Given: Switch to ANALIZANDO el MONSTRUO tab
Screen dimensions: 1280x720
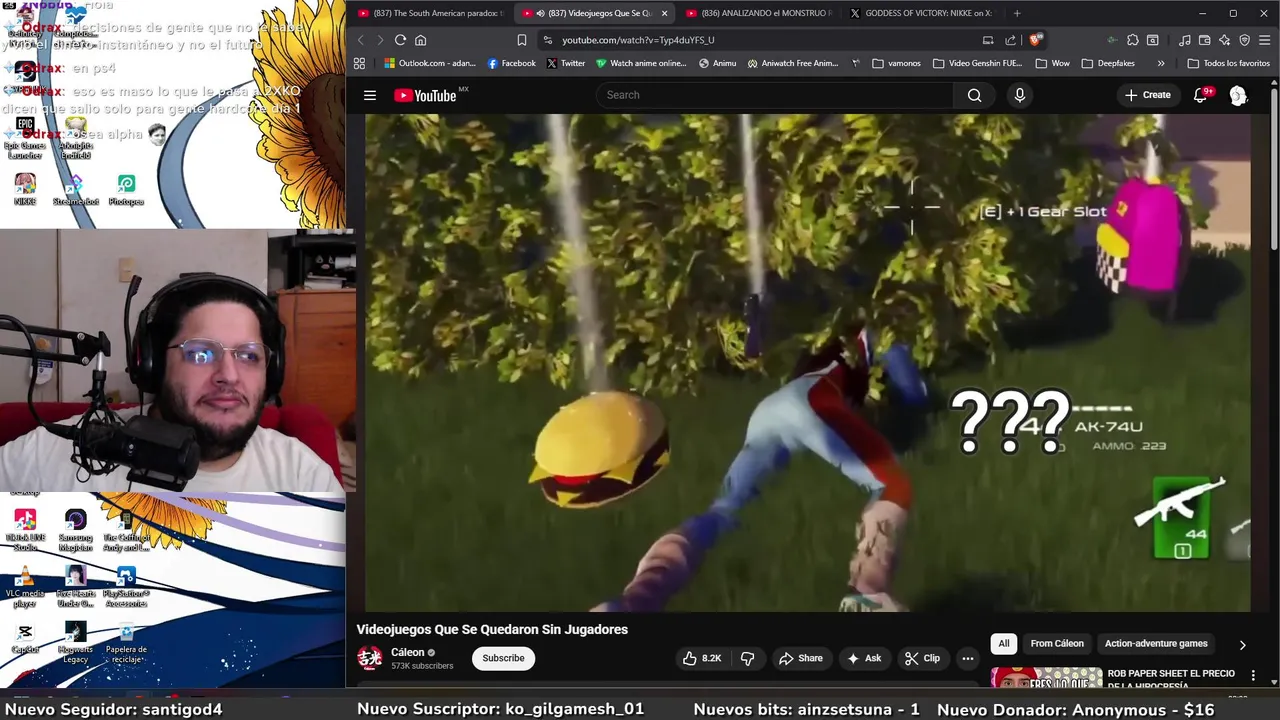Looking at the screenshot, I should point(758,13).
